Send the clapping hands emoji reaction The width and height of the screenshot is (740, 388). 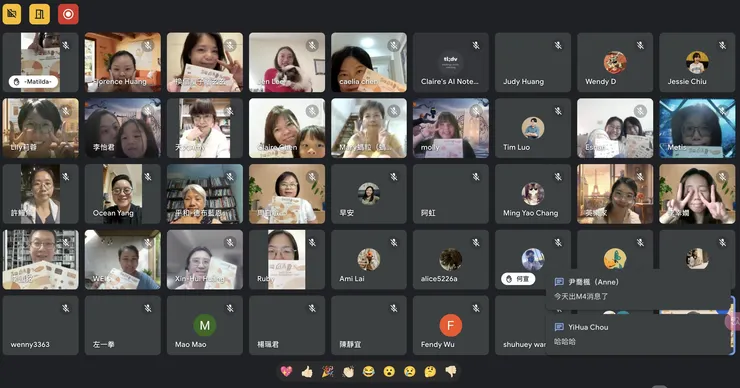(x=348, y=371)
